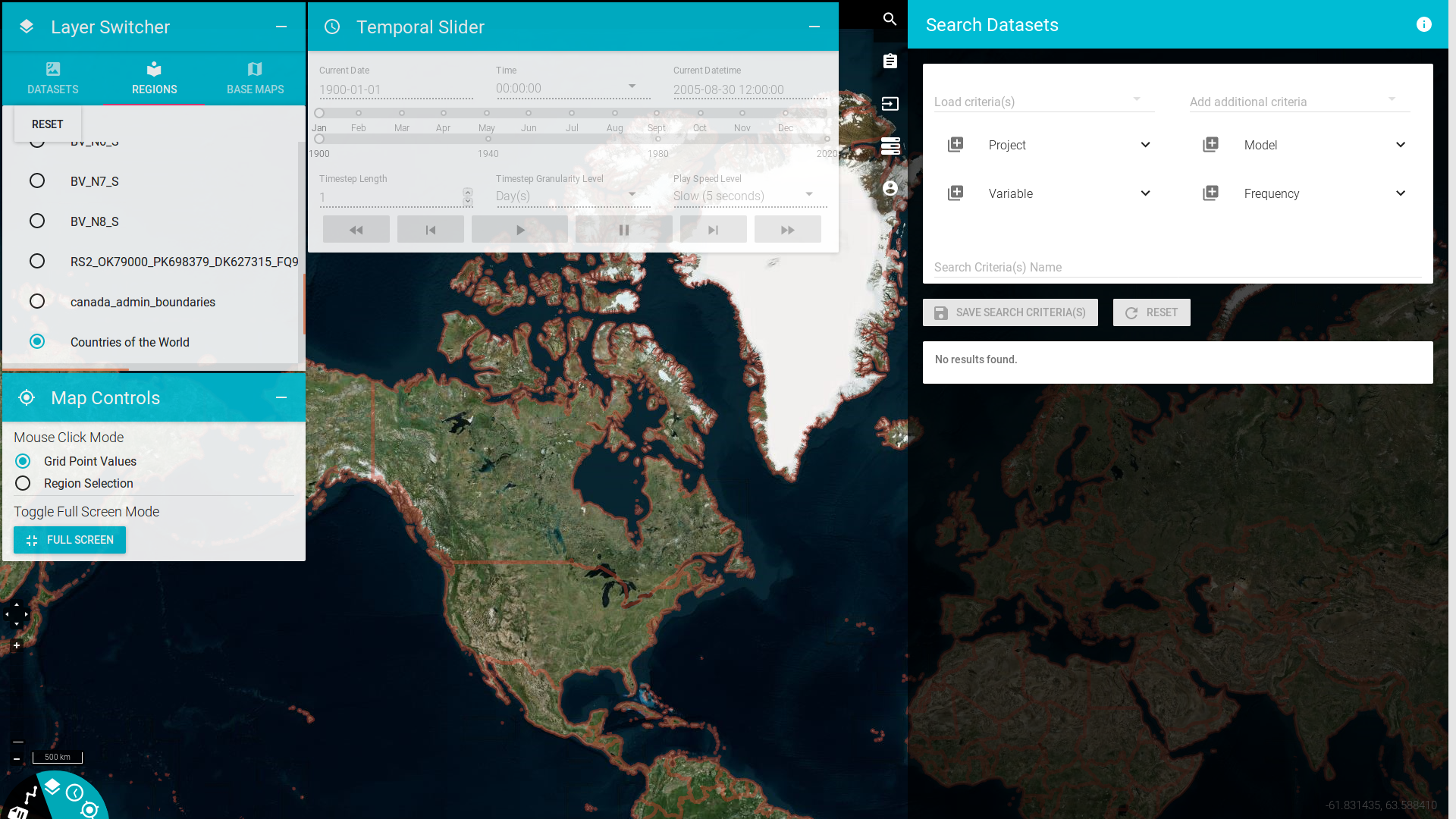Viewport: 1456px width, 819px height.
Task: Click the SAVE SEARCH CRITERIA(S) button
Action: 1010,312
